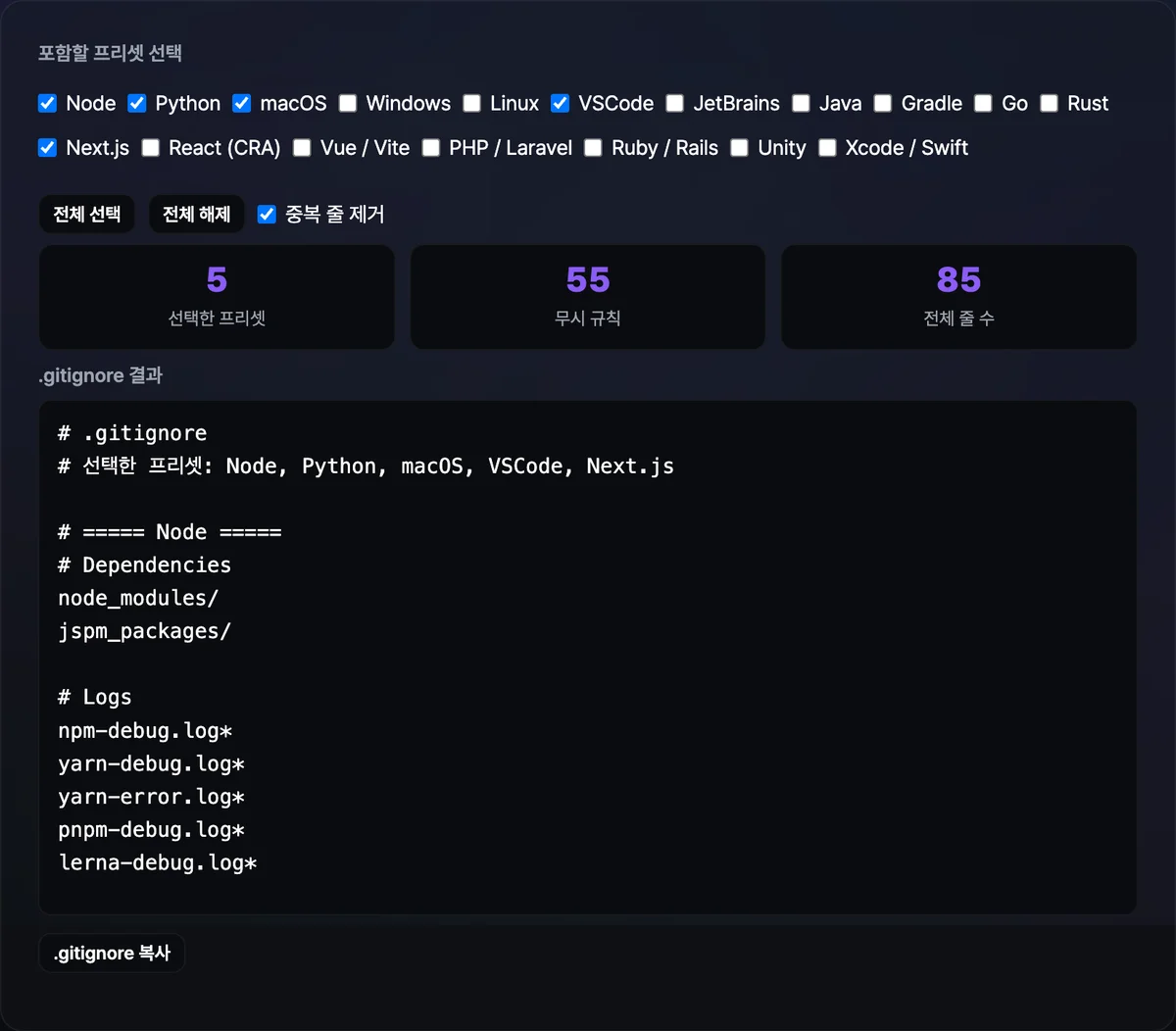Click the 무시 규칙 count card
Viewport: 1176px width, 1031px height.
pyautogui.click(x=588, y=297)
